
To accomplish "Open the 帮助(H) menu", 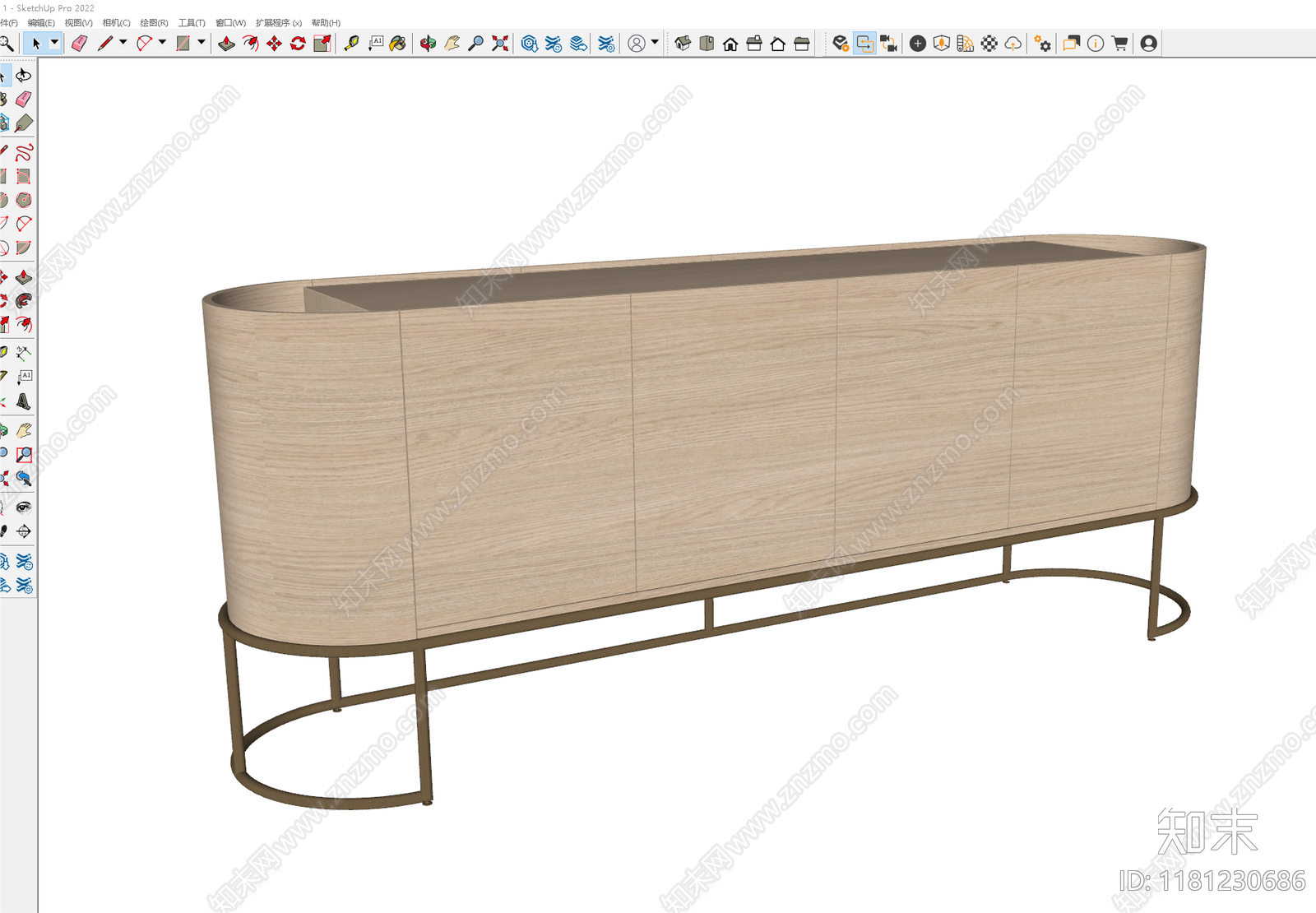I will coord(326,23).
